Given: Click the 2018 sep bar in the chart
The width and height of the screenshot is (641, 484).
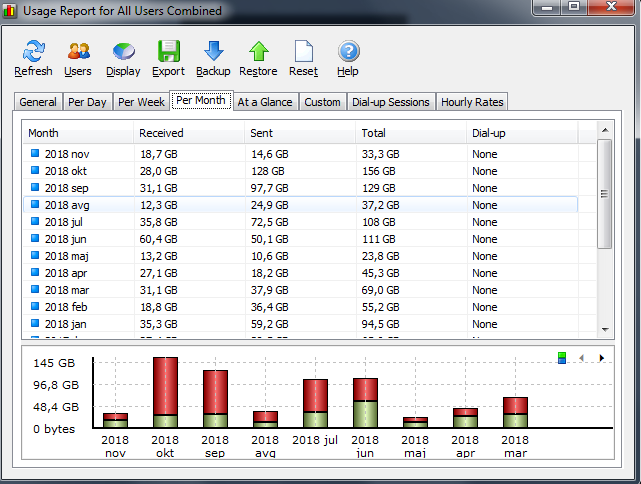Looking at the screenshot, I should click(215, 399).
